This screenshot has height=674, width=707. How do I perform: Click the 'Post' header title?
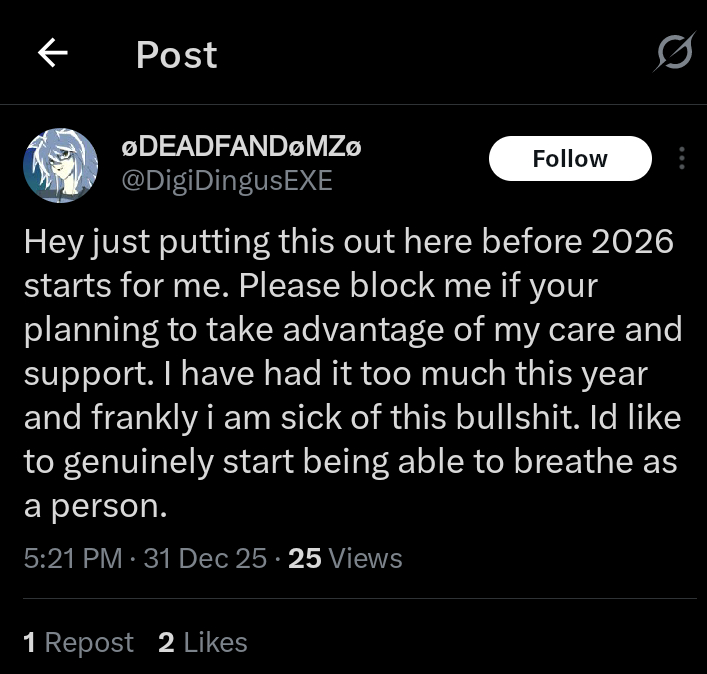point(176,55)
